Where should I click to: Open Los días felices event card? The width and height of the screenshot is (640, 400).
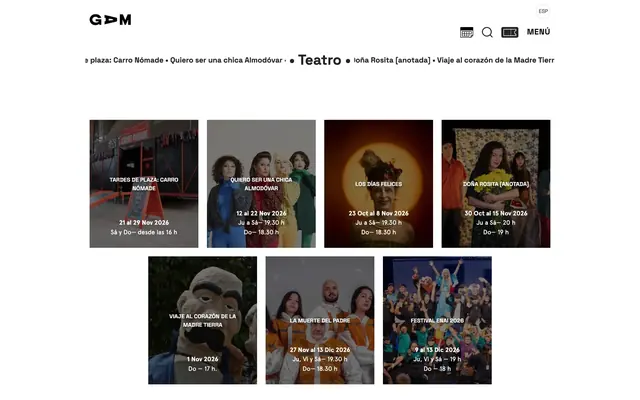click(x=378, y=184)
